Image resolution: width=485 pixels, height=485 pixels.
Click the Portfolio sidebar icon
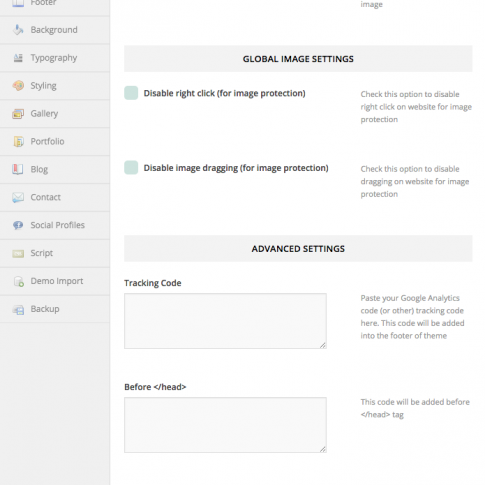tap(18, 142)
